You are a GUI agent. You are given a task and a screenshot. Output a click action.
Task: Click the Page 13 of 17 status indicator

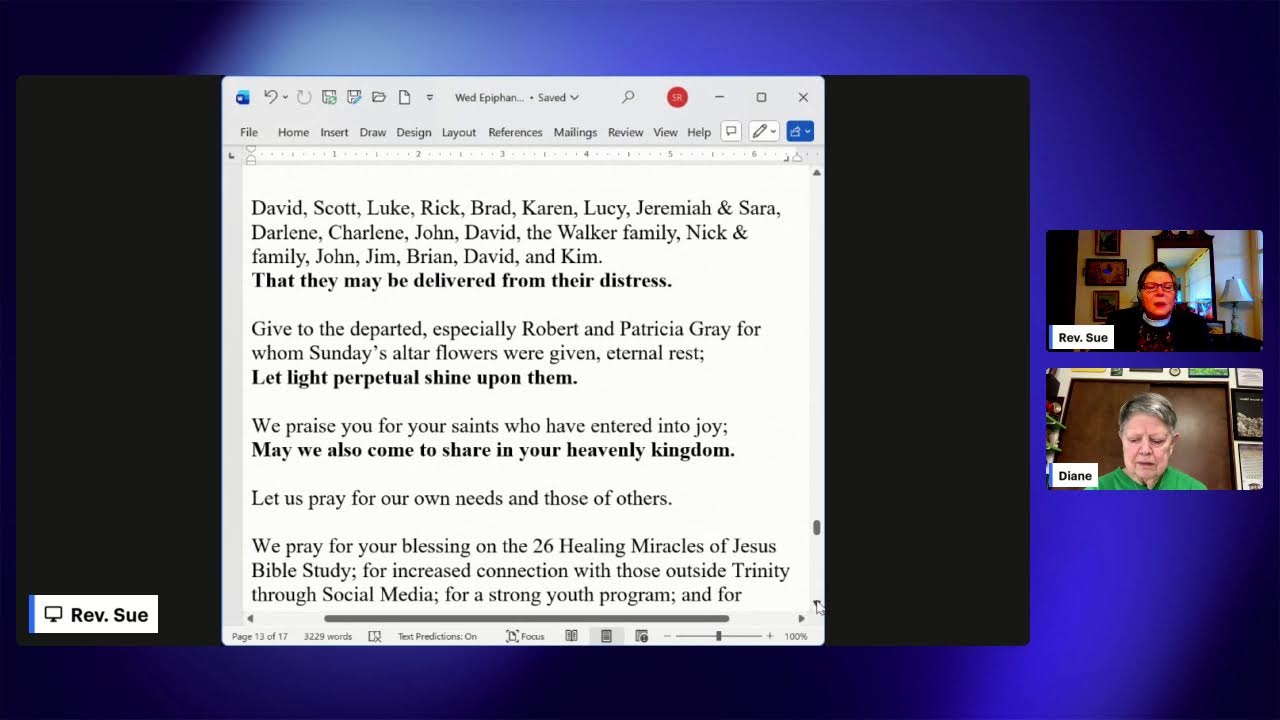(260, 636)
